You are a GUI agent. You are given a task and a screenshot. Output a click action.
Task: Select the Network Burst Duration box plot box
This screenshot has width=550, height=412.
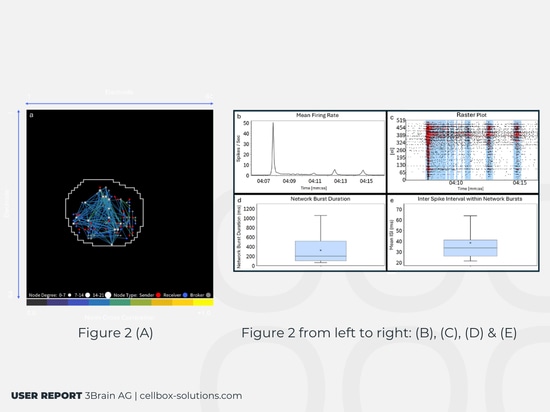321,251
